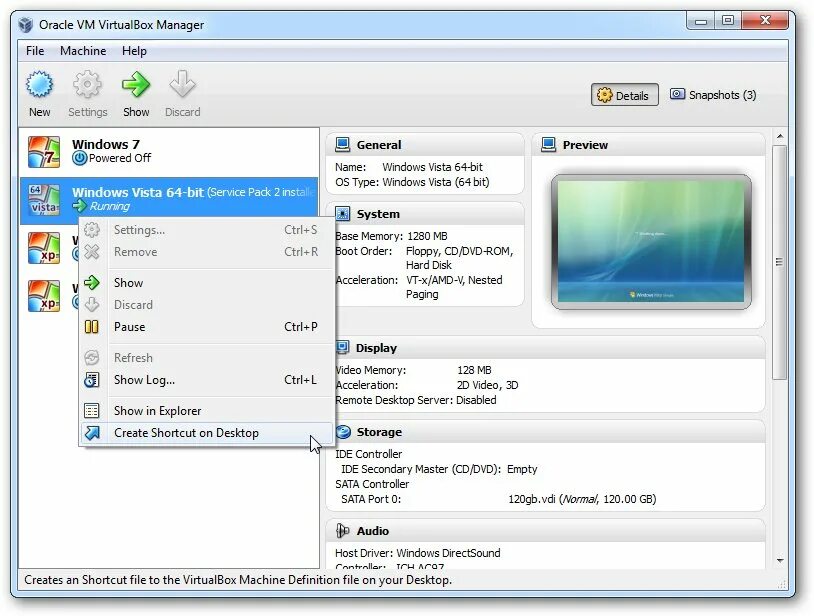Viewport: 814px width, 616px height.
Task: Click the green Show arrow toolbar icon
Action: coord(136,85)
